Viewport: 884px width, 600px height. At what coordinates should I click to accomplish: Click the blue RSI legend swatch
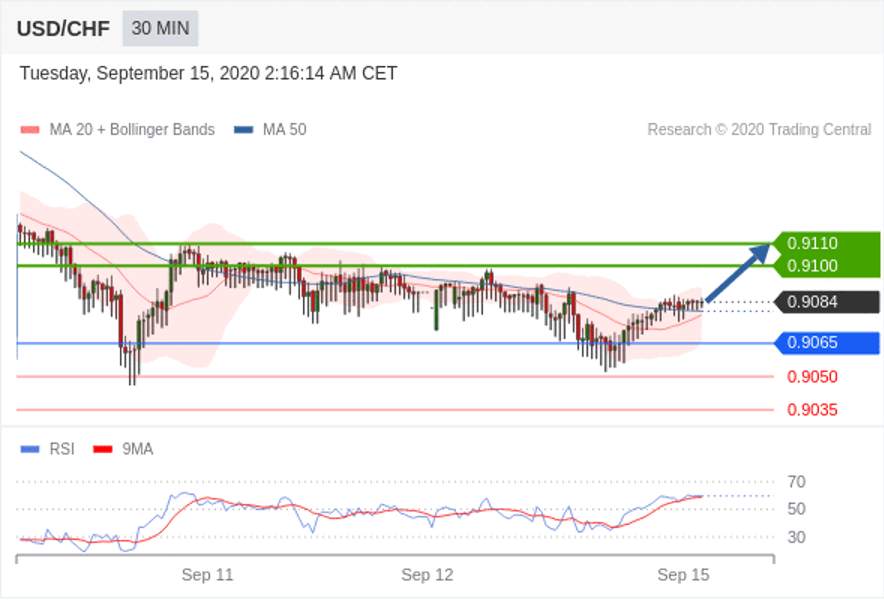pos(30,449)
